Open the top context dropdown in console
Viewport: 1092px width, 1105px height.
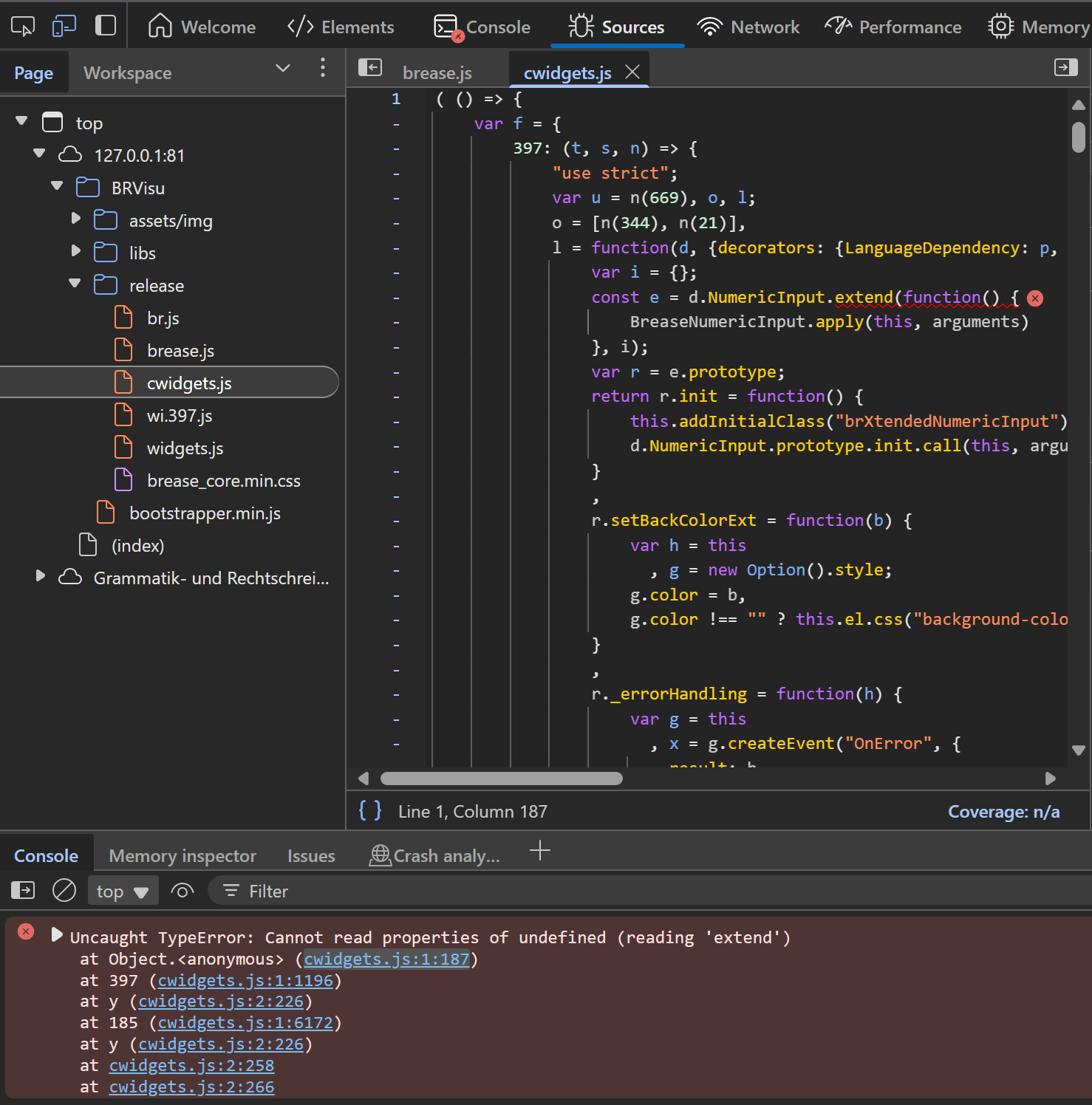click(122, 892)
